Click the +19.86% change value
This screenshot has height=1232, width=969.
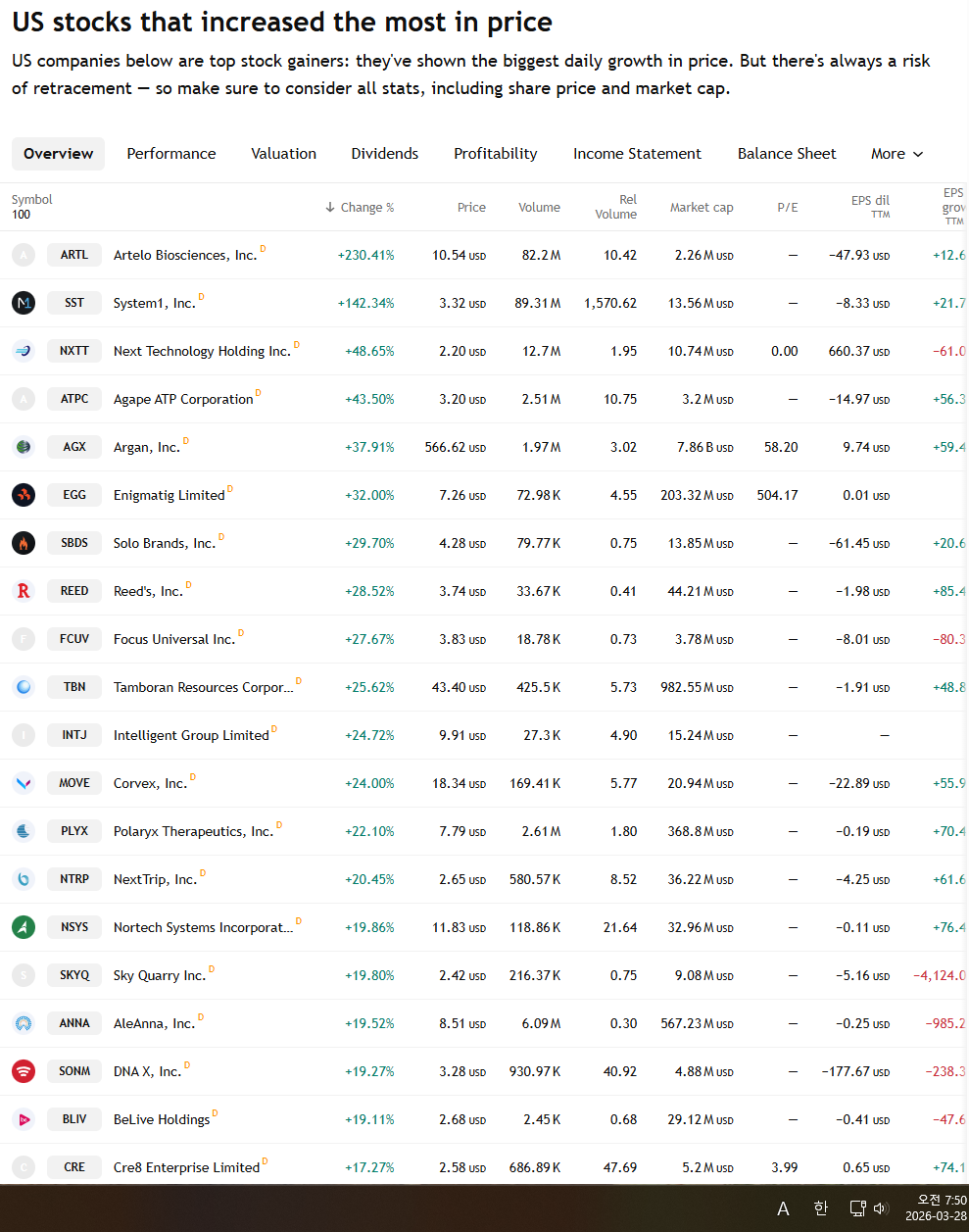[x=369, y=927]
